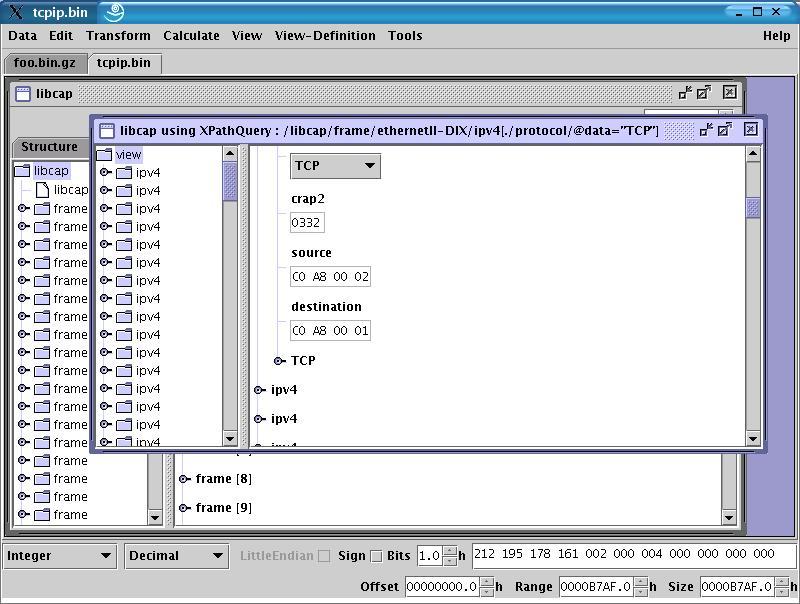Click the source address field
This screenshot has height=604, width=800.
coord(330,277)
